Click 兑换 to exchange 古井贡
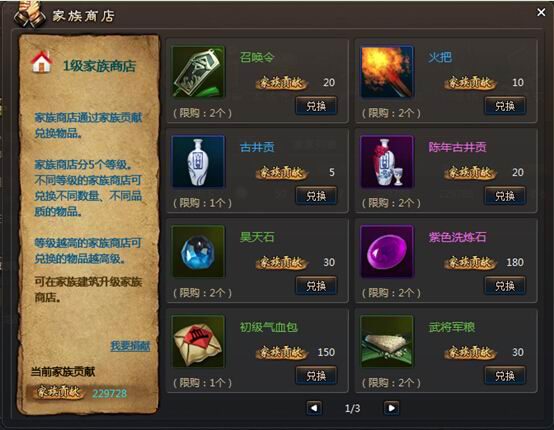This screenshot has height=430, width=554. point(316,195)
